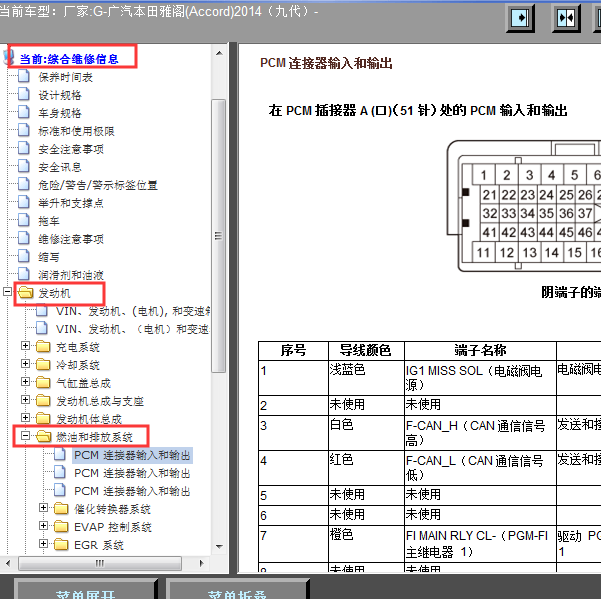
Task: Click the 浅蓝色 cell in row 1
Action: [366, 378]
